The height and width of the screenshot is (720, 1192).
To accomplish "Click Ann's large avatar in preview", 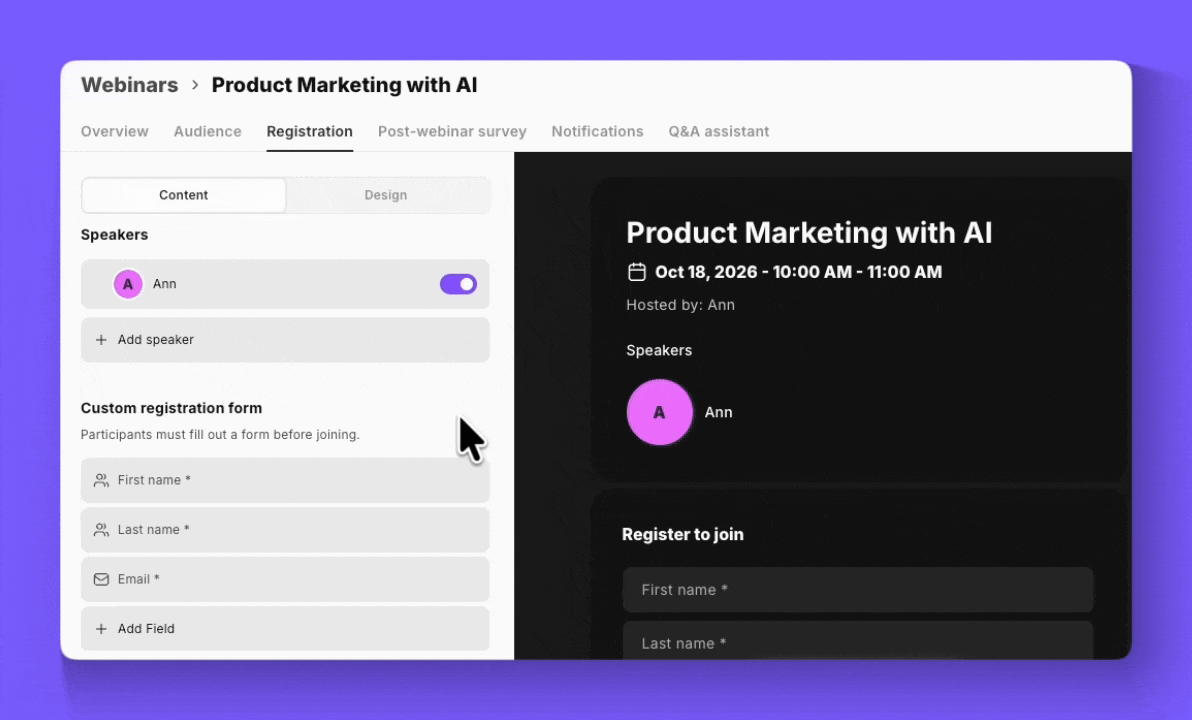I will pyautogui.click(x=659, y=412).
